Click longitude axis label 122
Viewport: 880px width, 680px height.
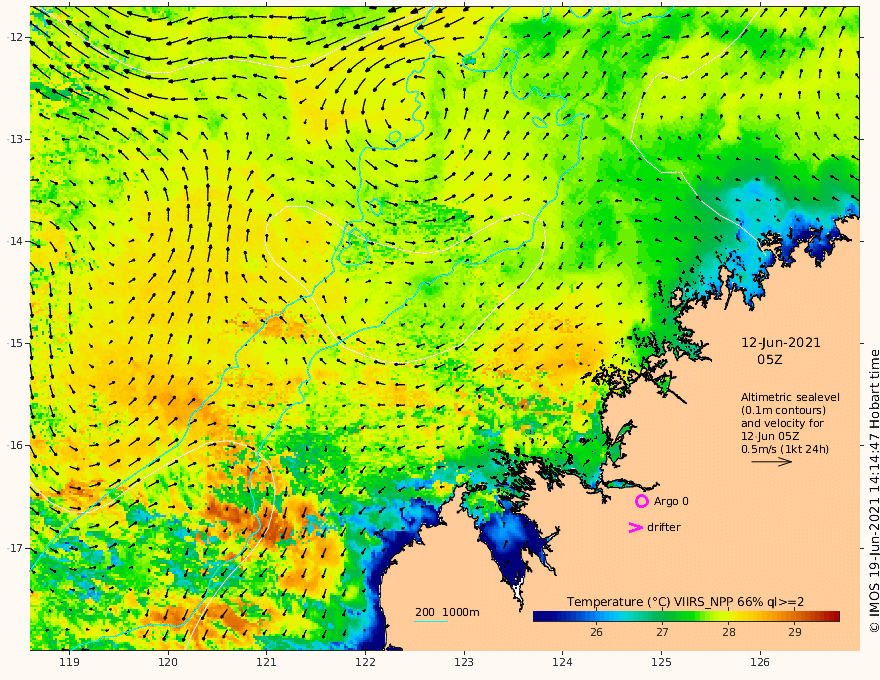(x=365, y=663)
